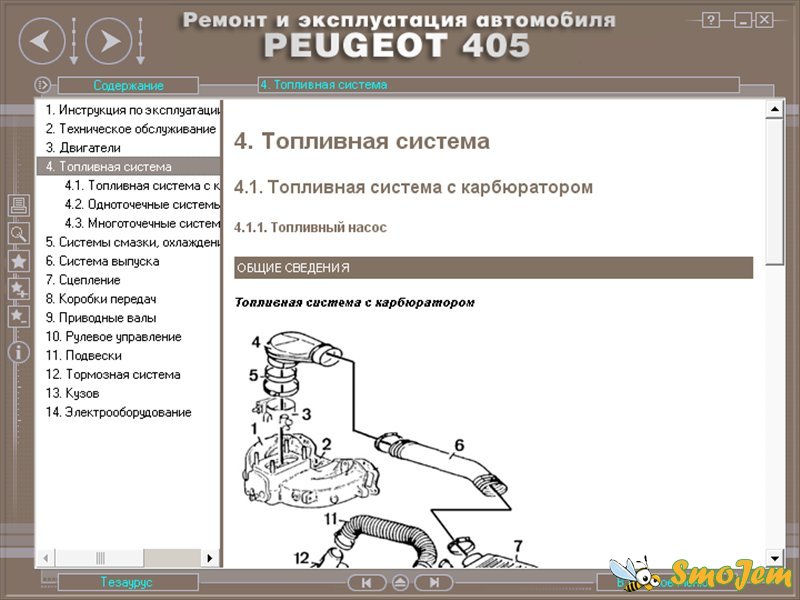Click heading 4.1. Топливная система с карбюратором
The width and height of the screenshot is (800, 600).
[413, 187]
